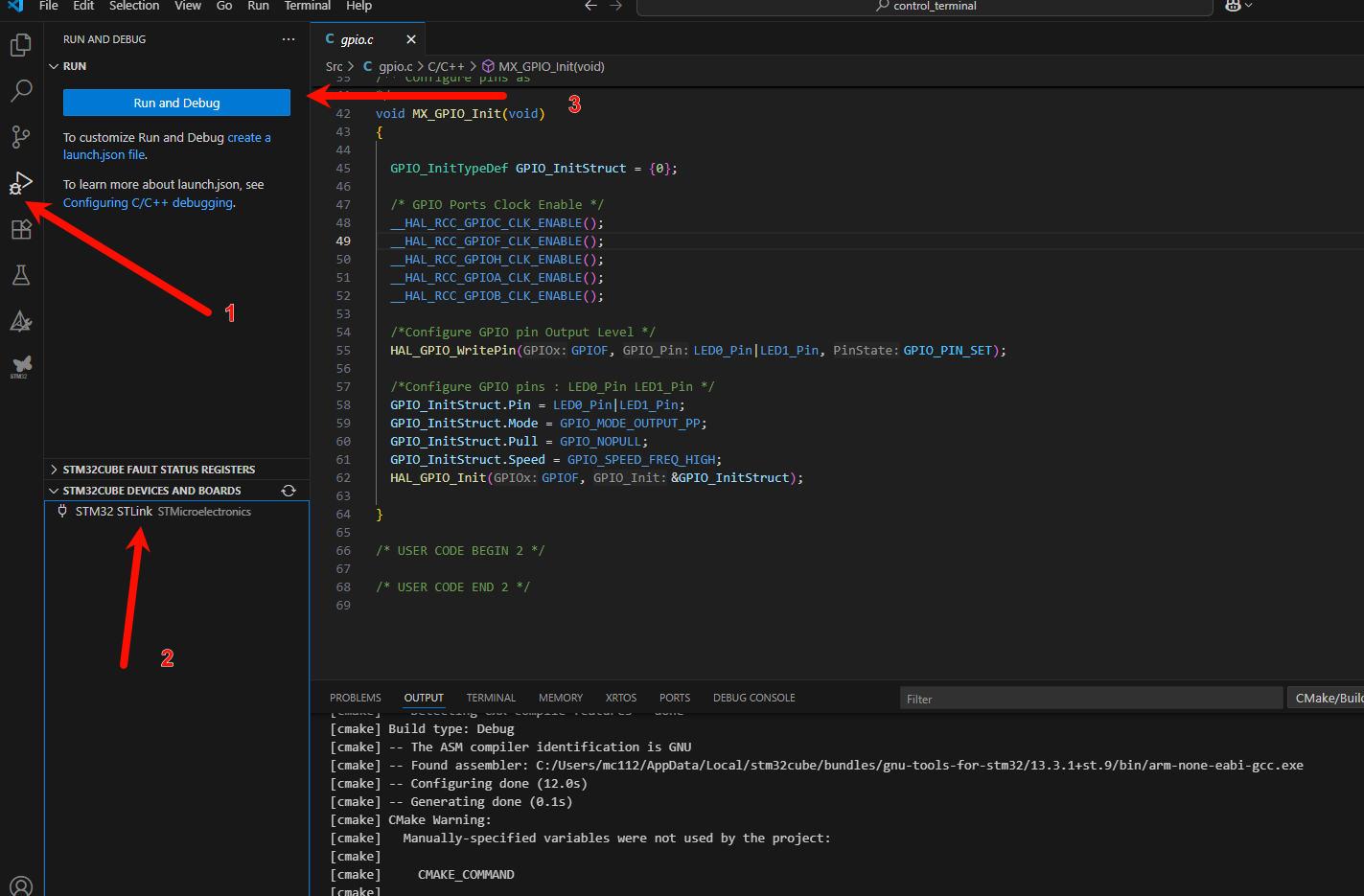Open the CMake tools icon in activity bar
Image resolution: width=1364 pixels, height=896 pixels.
[21, 321]
